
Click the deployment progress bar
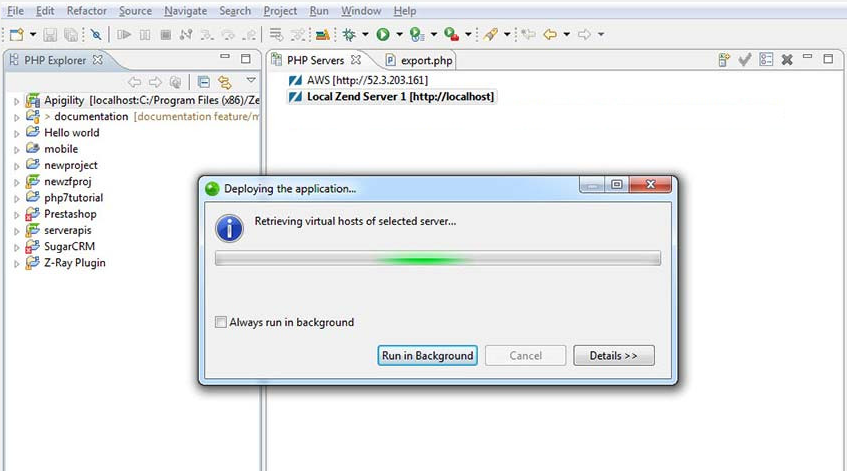[x=438, y=259]
